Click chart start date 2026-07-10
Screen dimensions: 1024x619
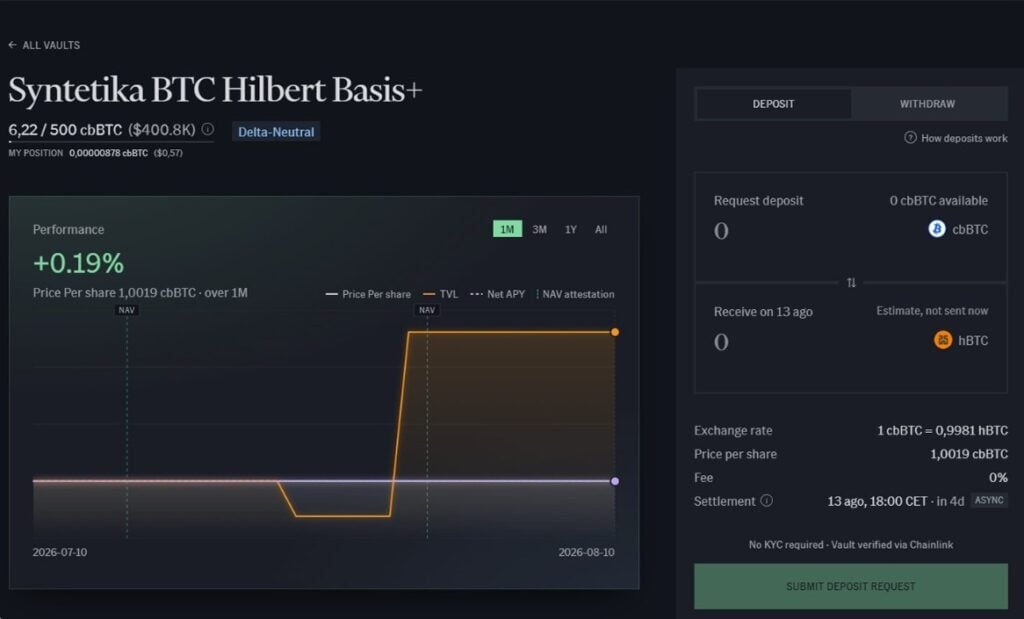pos(59,552)
